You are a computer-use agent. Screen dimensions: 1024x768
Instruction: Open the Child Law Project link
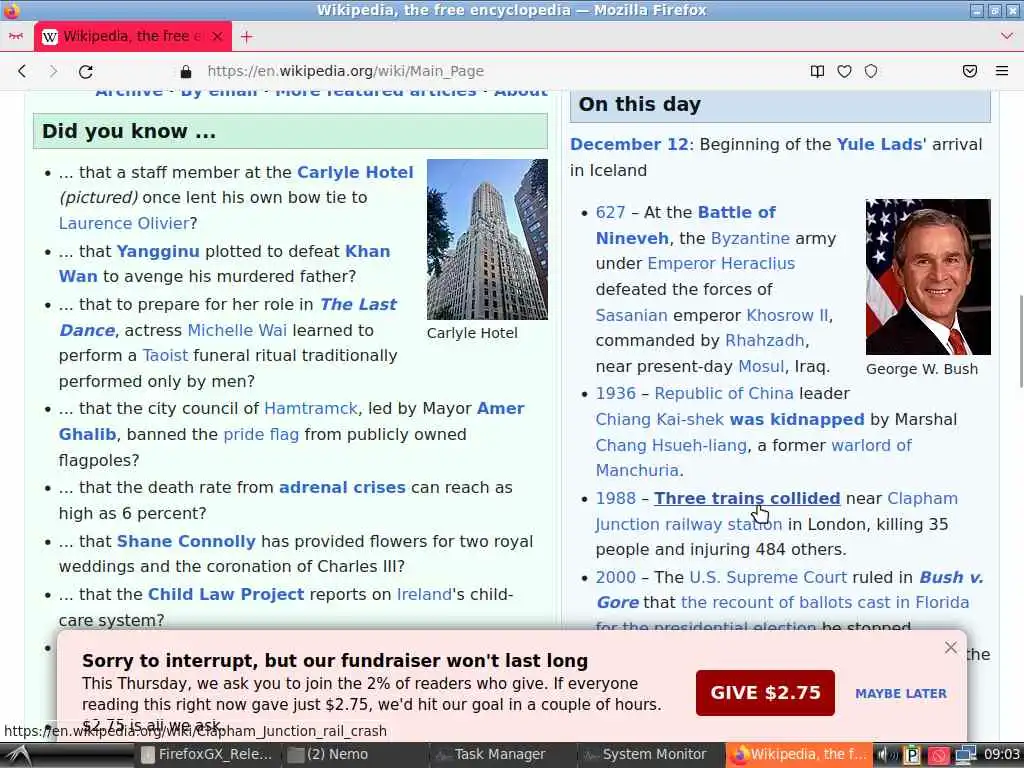pyautogui.click(x=226, y=595)
